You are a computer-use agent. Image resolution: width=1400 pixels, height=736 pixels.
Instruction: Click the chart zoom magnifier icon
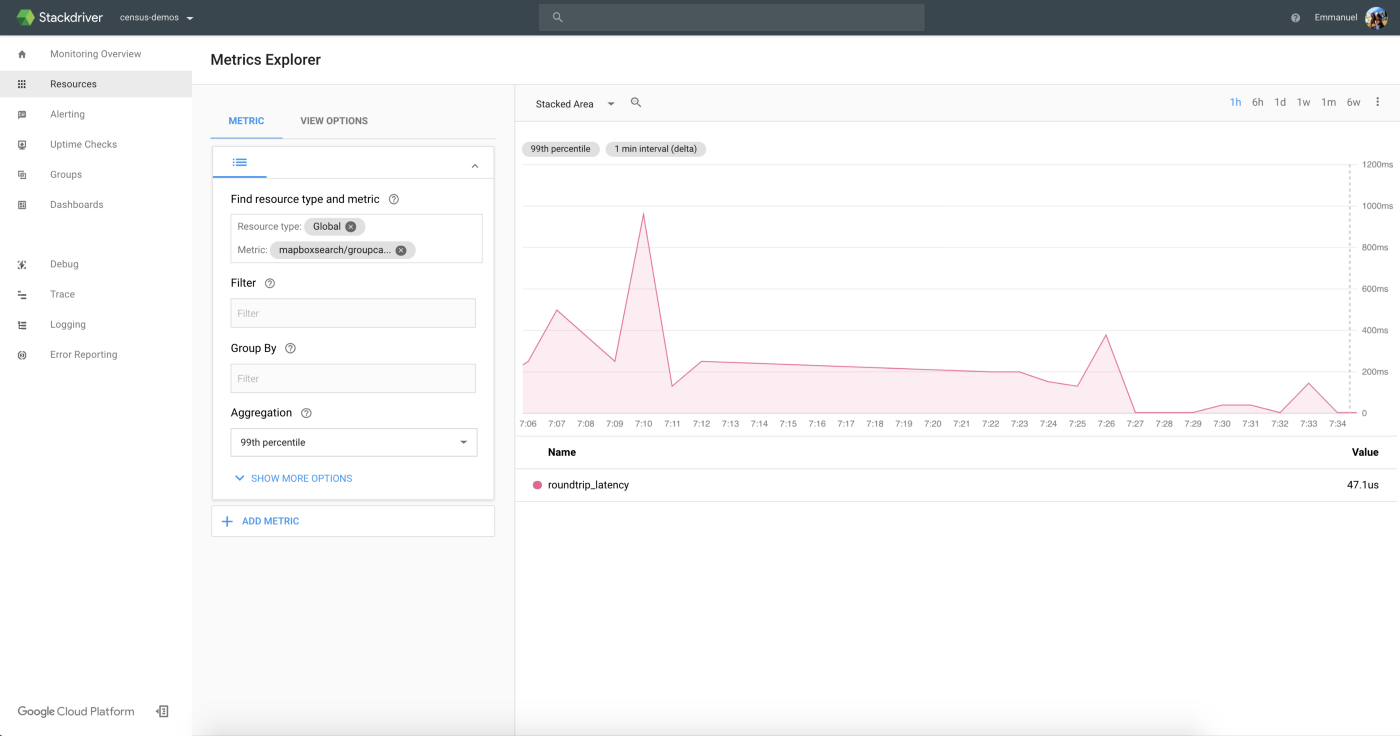coord(636,103)
